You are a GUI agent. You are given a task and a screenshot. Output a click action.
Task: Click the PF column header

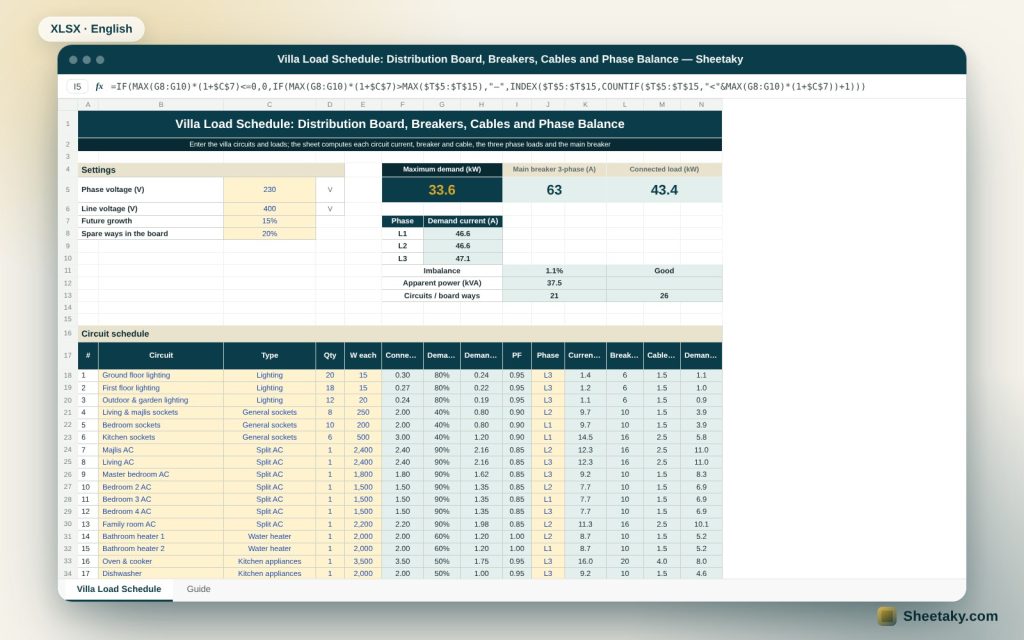coord(517,356)
